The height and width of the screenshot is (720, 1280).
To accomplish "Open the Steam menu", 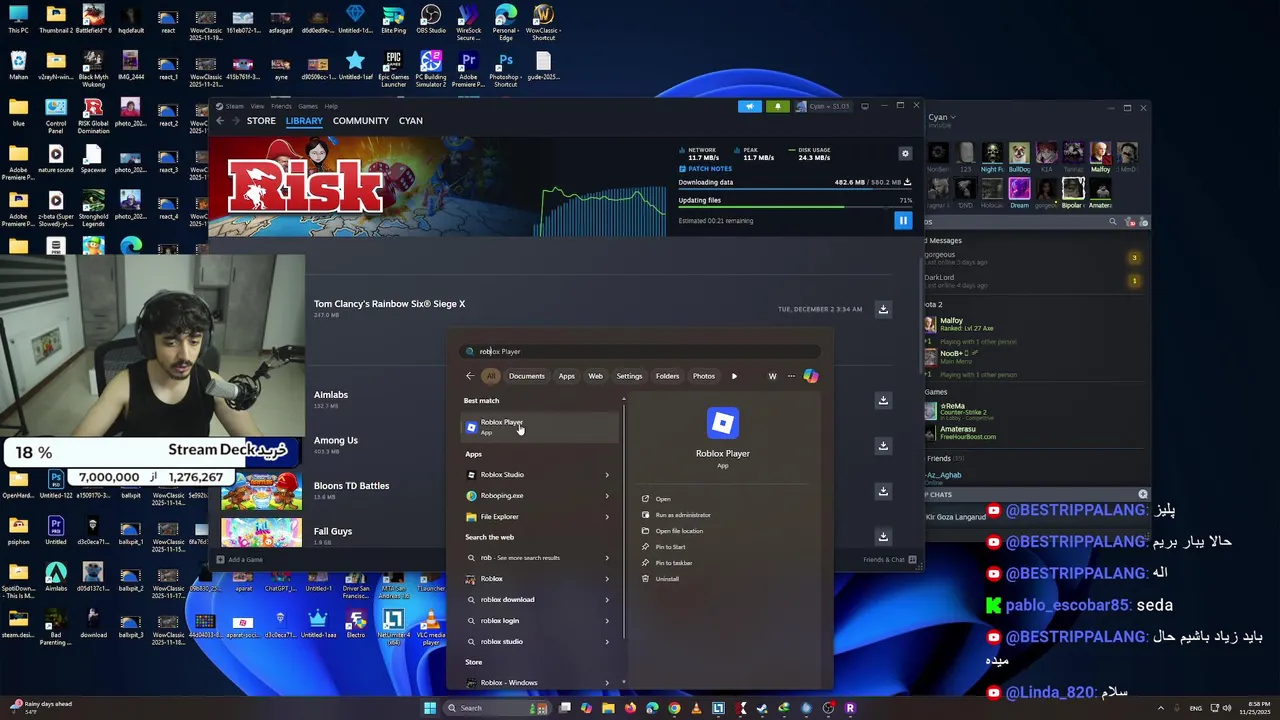I will 235,106.
